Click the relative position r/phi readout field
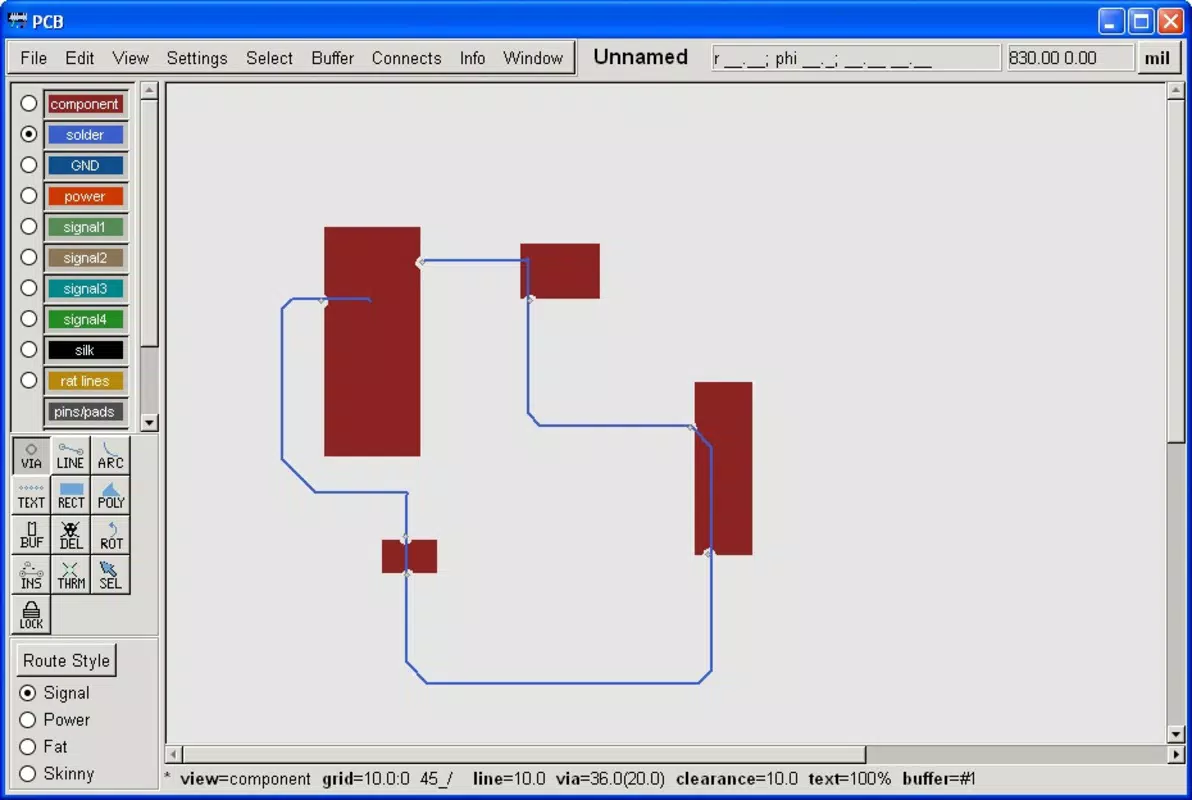Image resolution: width=1192 pixels, height=800 pixels. pyautogui.click(x=856, y=58)
